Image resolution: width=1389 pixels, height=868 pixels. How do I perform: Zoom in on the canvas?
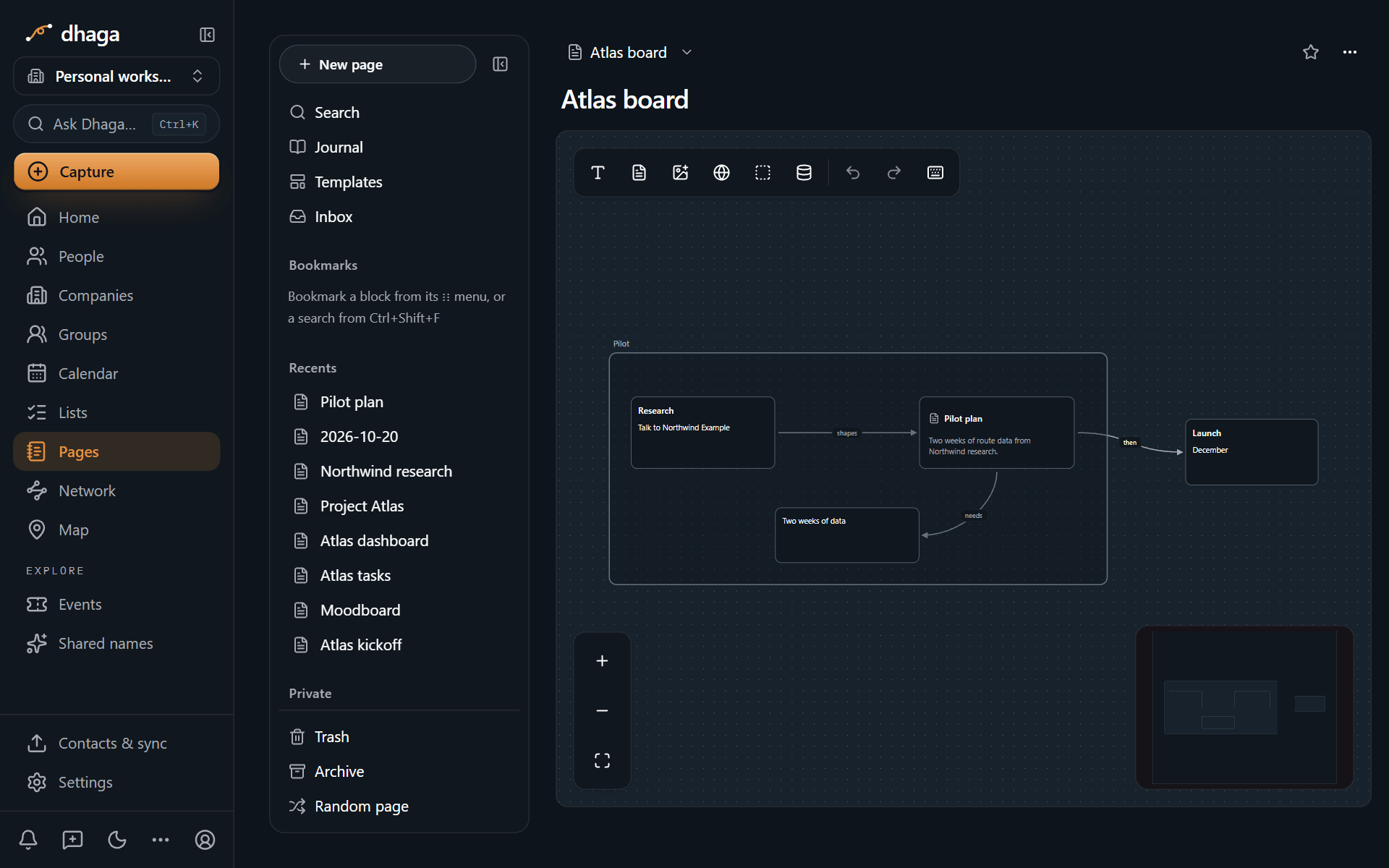click(x=602, y=660)
